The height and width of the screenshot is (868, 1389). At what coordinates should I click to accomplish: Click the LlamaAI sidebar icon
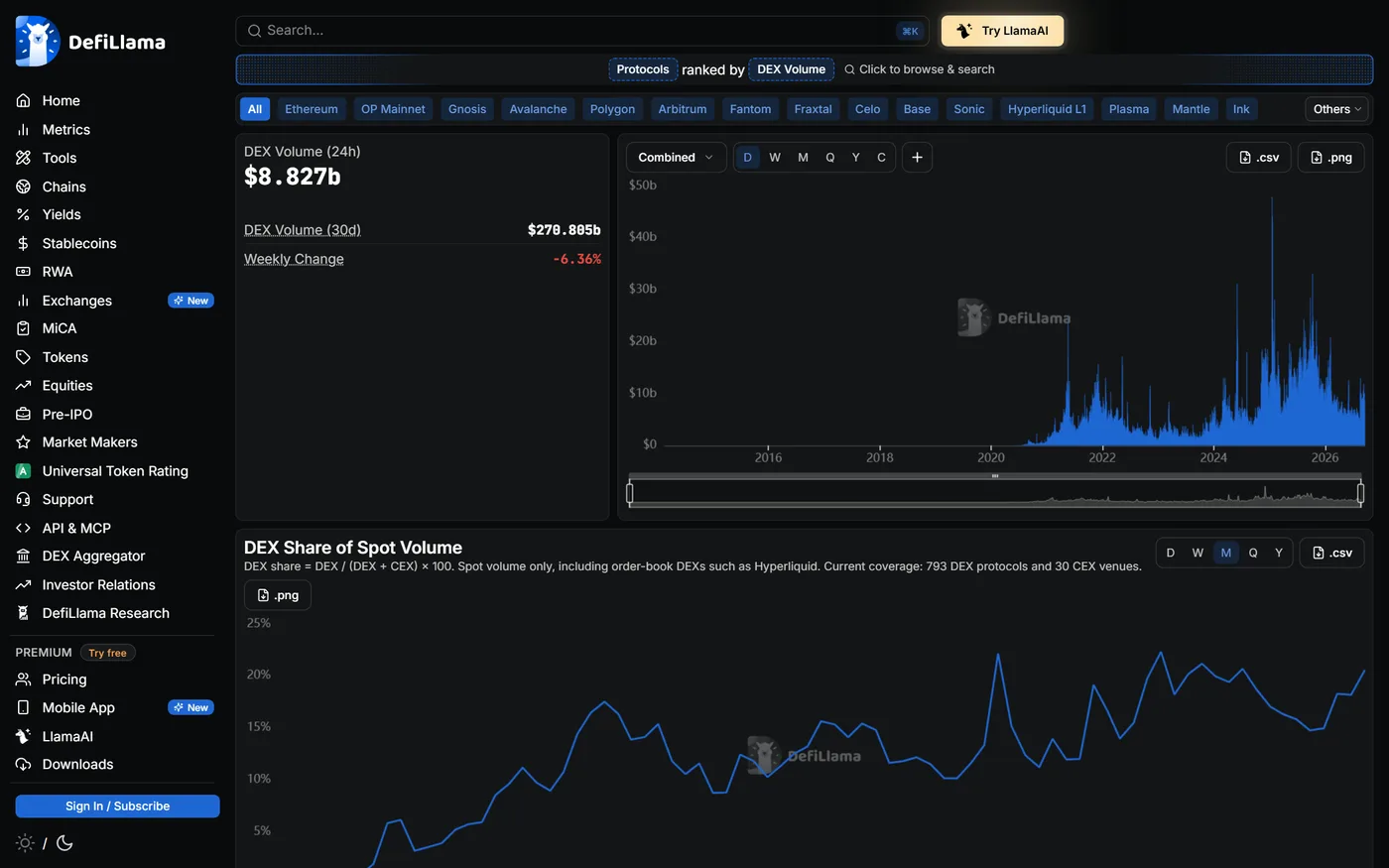(x=23, y=737)
